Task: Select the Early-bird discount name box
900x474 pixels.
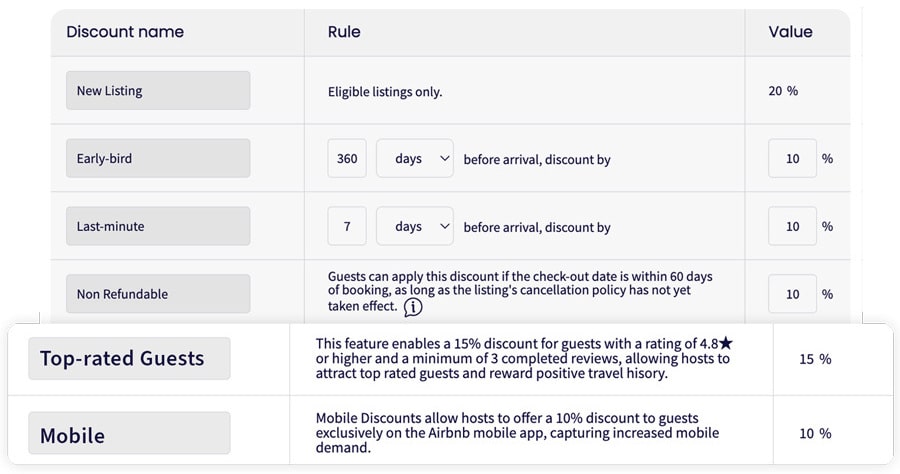Action: (x=158, y=158)
